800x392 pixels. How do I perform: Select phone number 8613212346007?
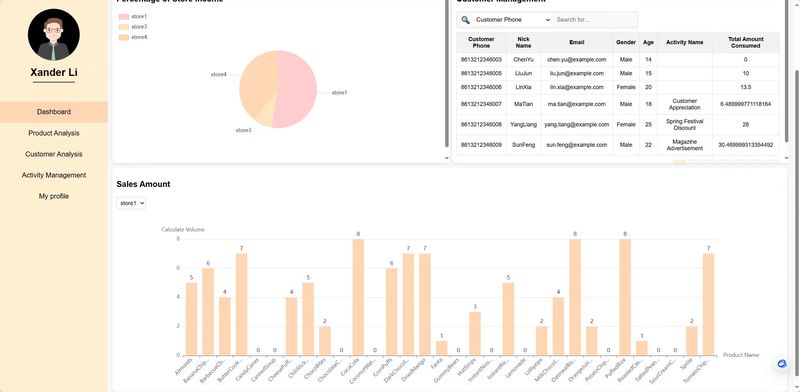pos(481,104)
